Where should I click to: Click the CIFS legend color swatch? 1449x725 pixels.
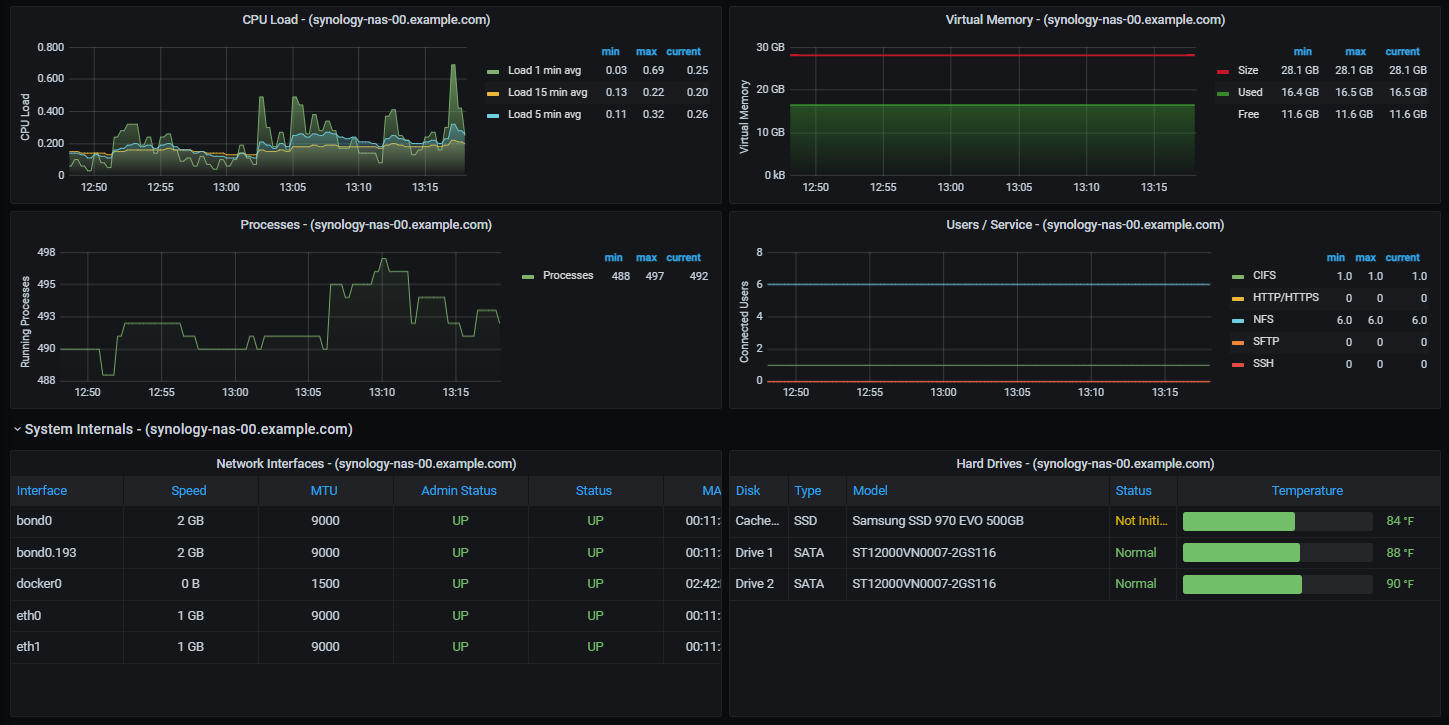(1238, 276)
